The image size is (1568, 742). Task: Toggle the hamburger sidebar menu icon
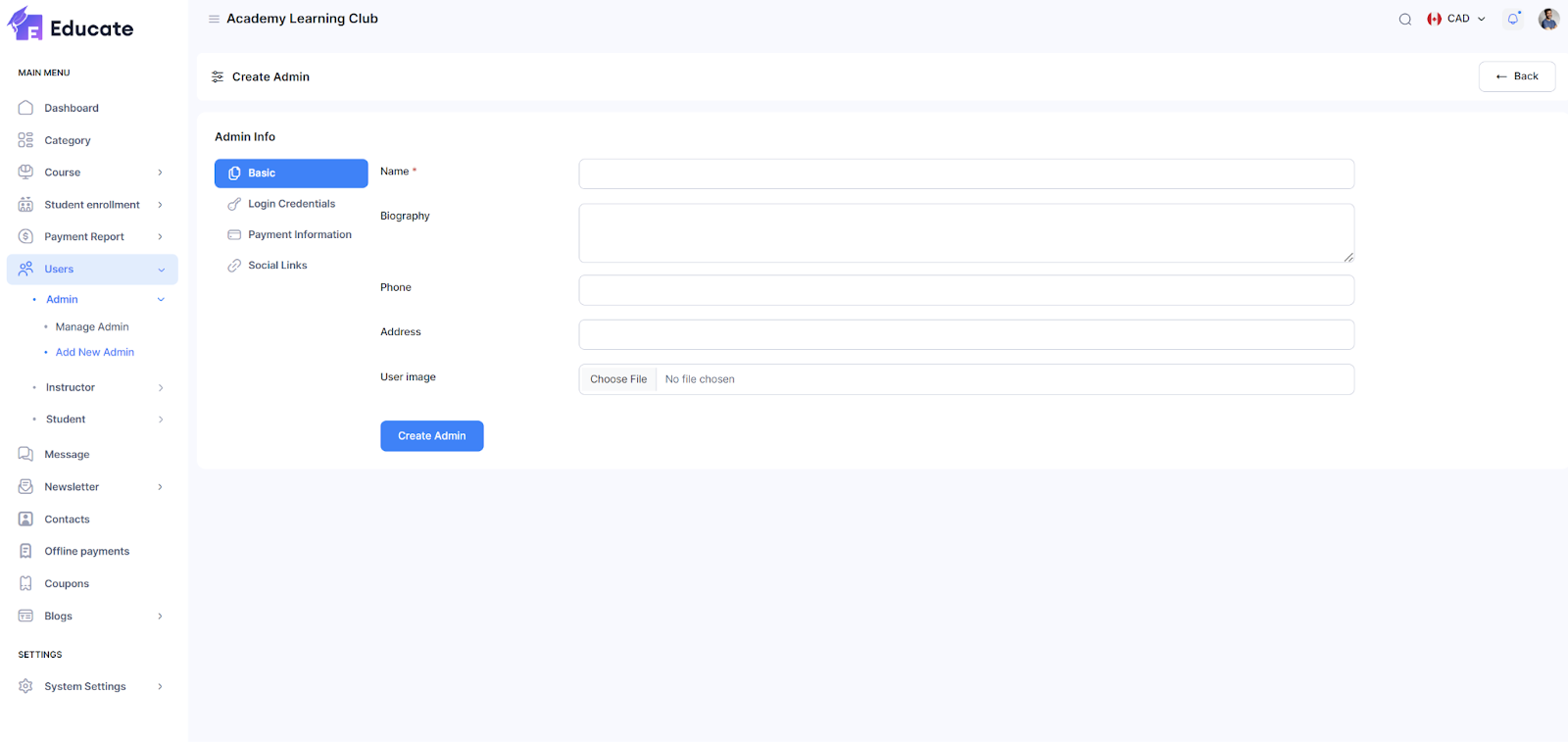[x=214, y=19]
